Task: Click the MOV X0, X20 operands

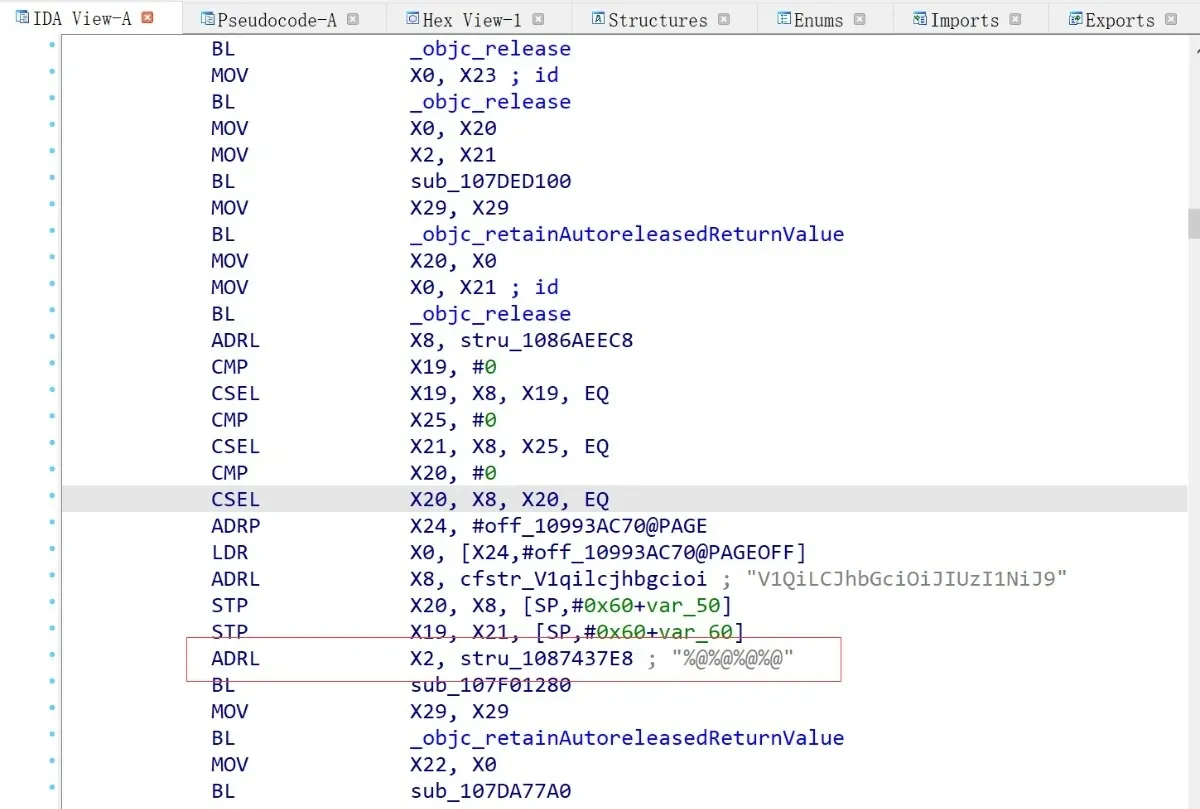Action: (453, 128)
